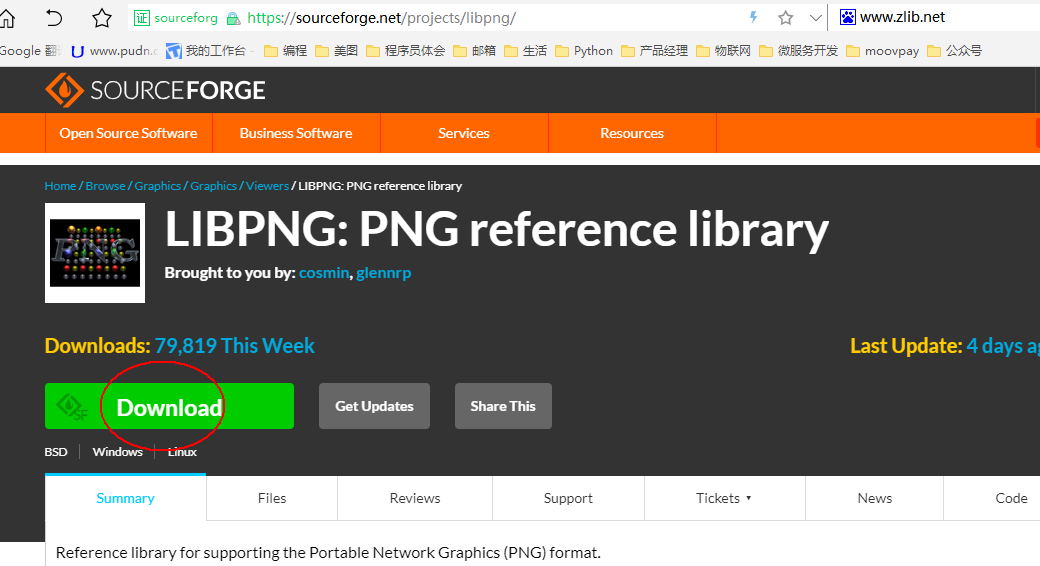This screenshot has height=566, width=1040.
Task: Go to Home breadcrumb link
Action: [x=60, y=186]
